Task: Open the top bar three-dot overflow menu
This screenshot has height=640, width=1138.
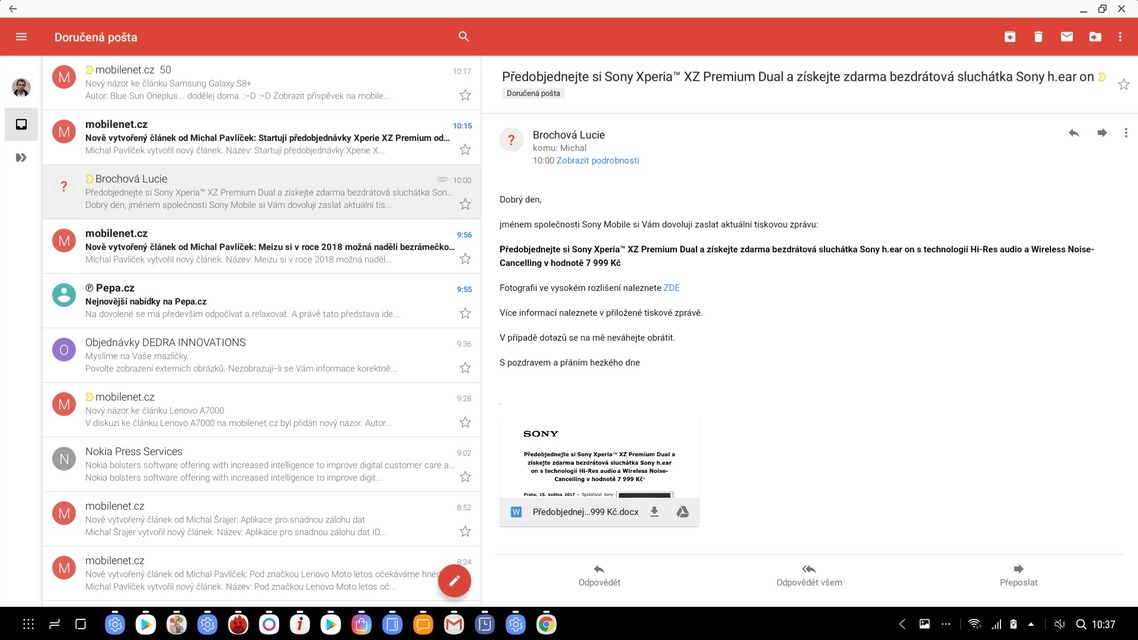Action: tap(1122, 37)
